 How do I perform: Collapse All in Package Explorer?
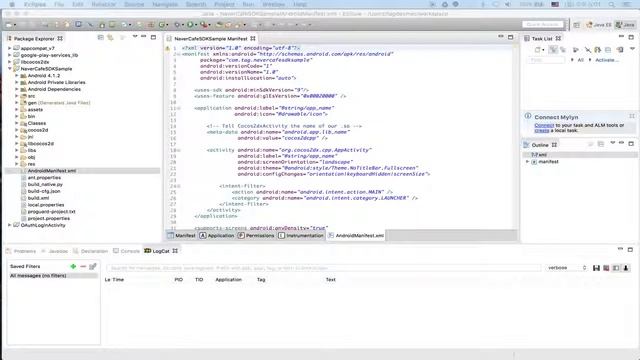[x=100, y=38]
